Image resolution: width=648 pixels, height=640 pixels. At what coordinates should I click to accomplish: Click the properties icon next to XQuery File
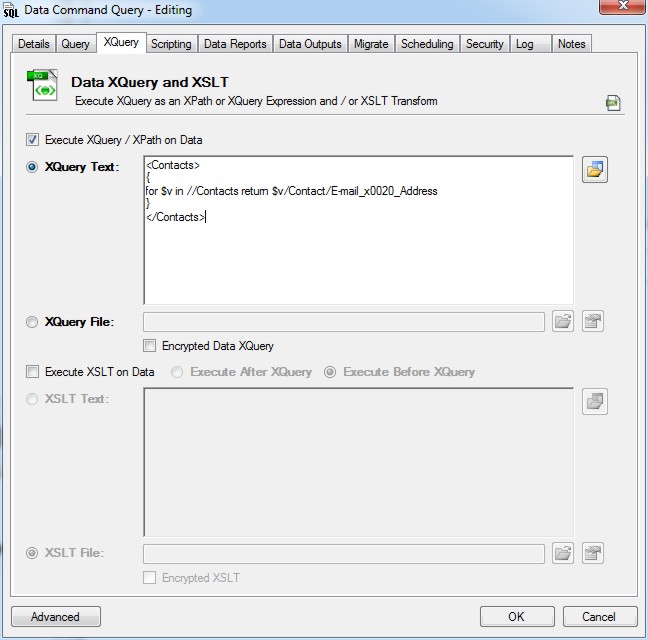click(594, 322)
